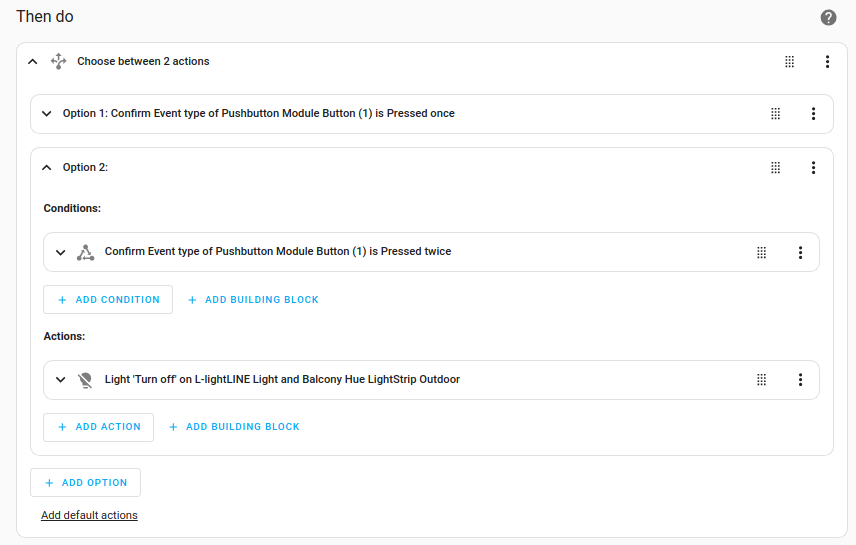Open three-dot menu for Option 2
The image size is (856, 545).
coord(813,168)
